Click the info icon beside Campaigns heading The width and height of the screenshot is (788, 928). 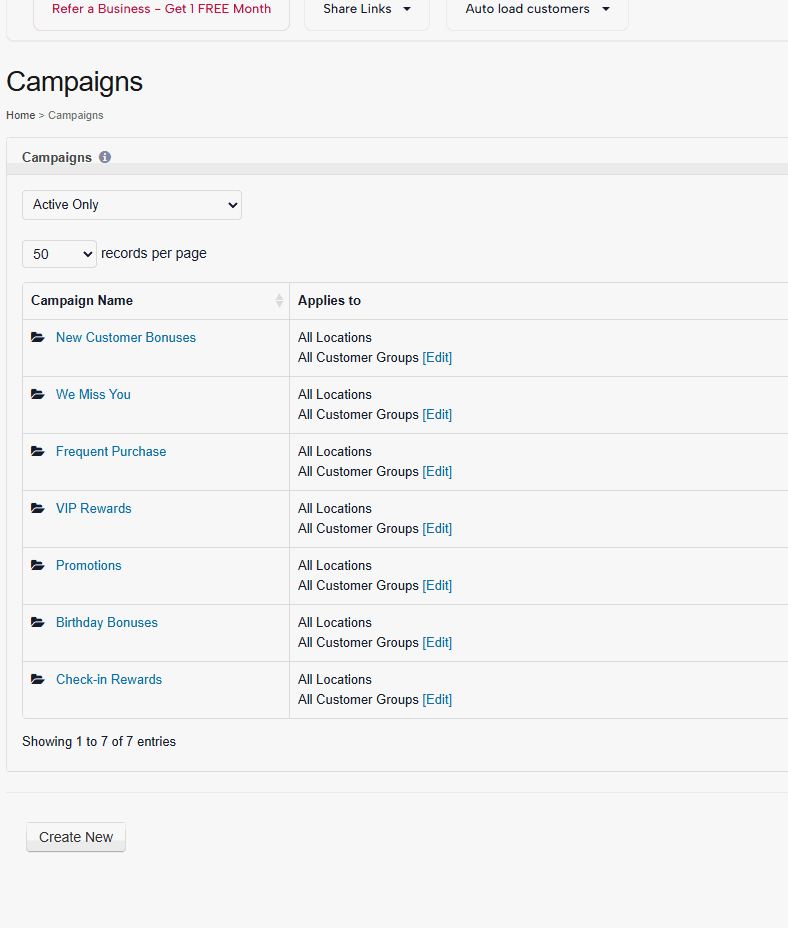click(105, 157)
